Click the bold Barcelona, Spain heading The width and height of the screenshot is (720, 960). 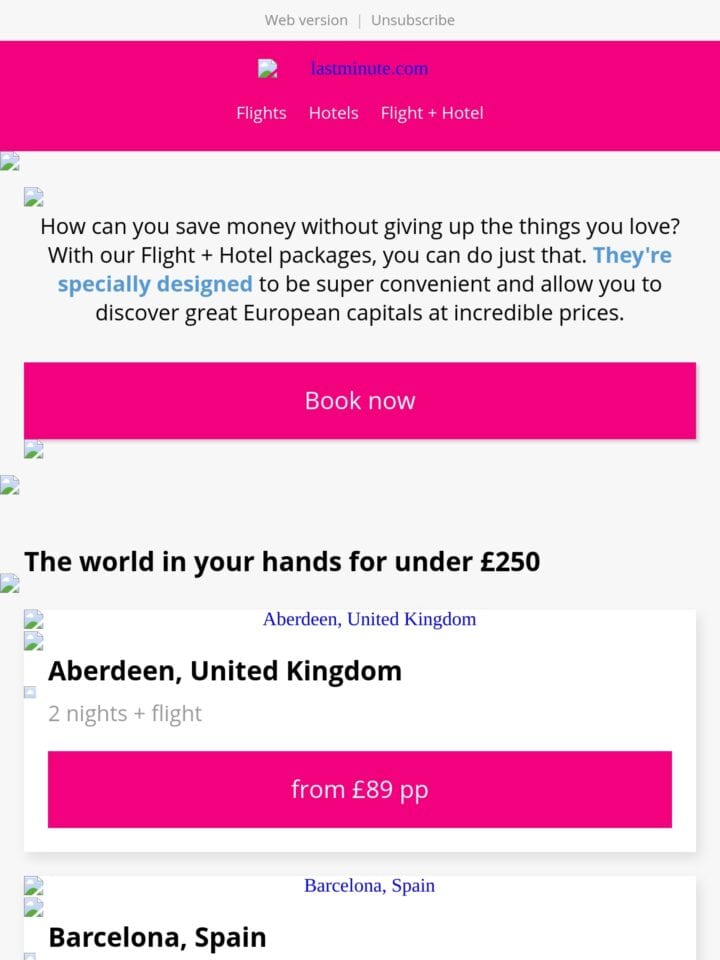click(157, 937)
